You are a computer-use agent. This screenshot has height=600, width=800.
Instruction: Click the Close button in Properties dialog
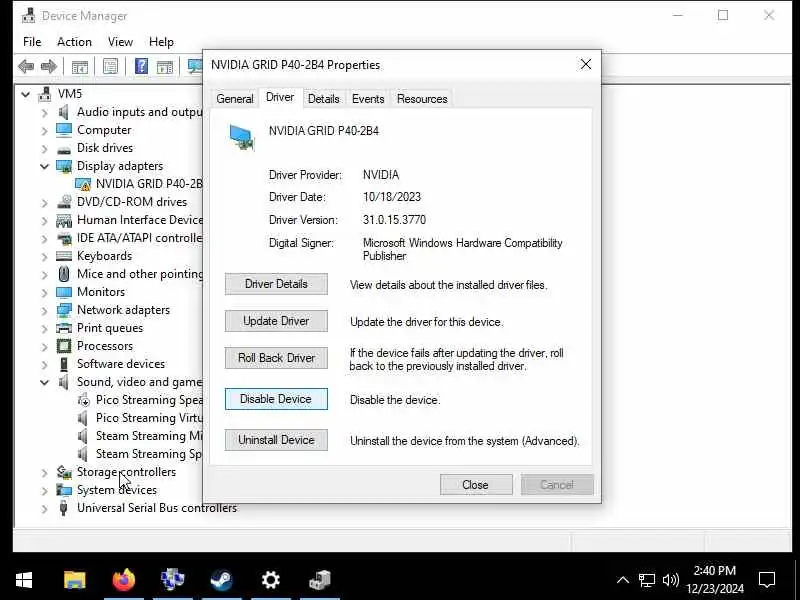(476, 485)
